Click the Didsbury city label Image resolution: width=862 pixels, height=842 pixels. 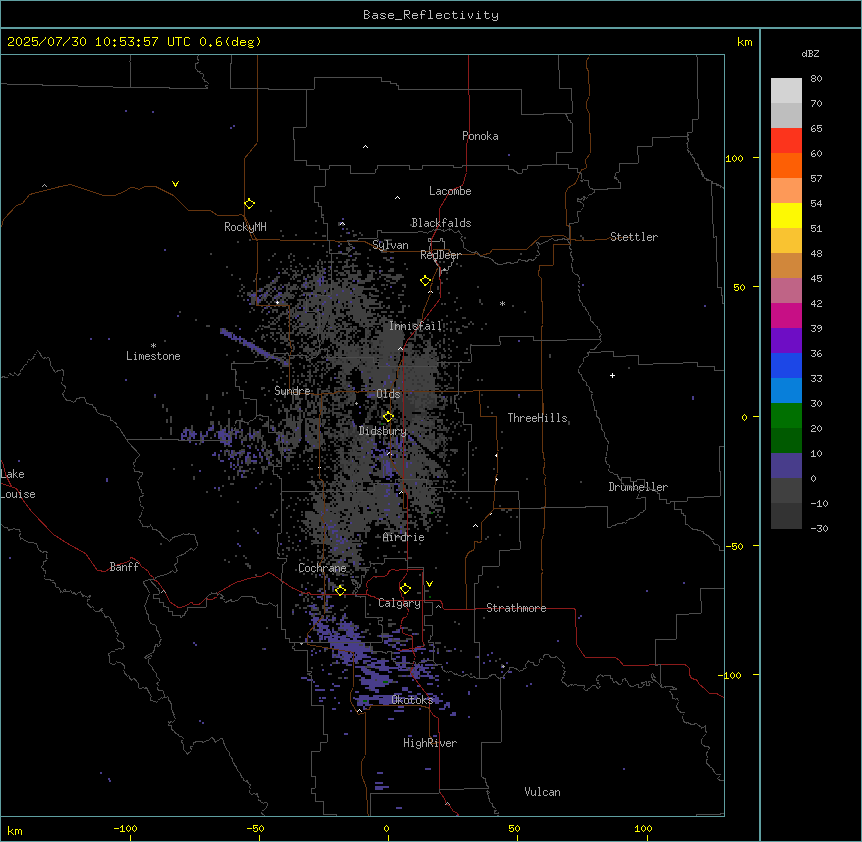click(383, 431)
